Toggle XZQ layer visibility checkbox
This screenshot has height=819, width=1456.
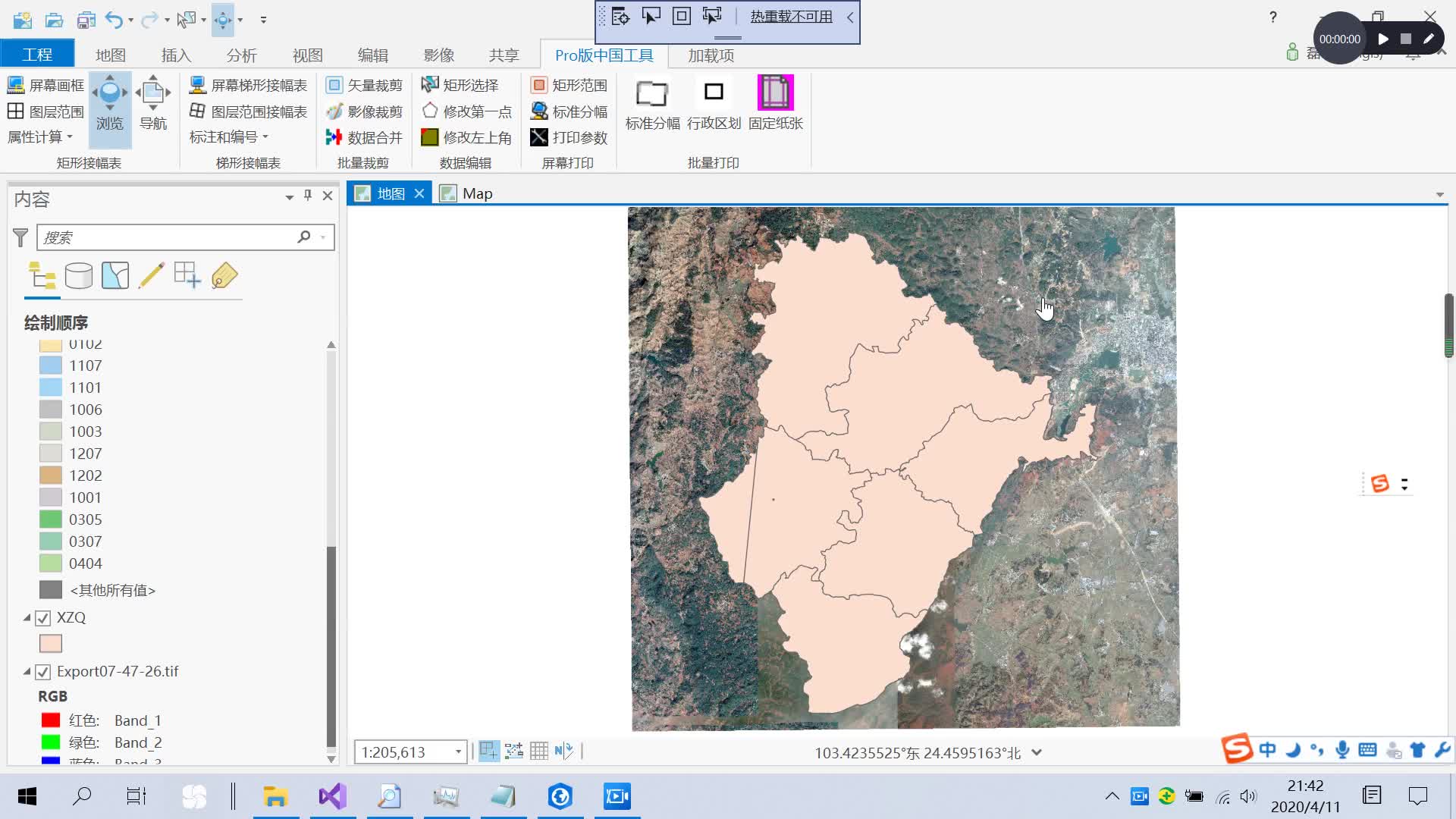tap(43, 618)
